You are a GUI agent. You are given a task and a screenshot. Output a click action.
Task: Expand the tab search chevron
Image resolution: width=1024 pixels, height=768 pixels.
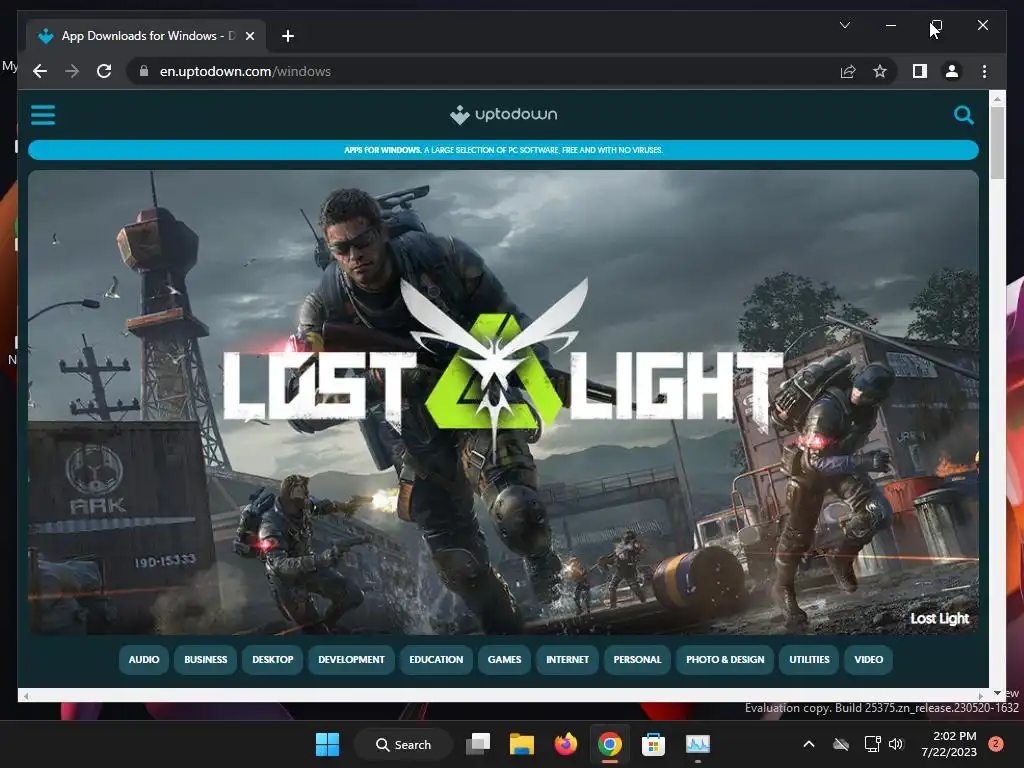tap(844, 25)
